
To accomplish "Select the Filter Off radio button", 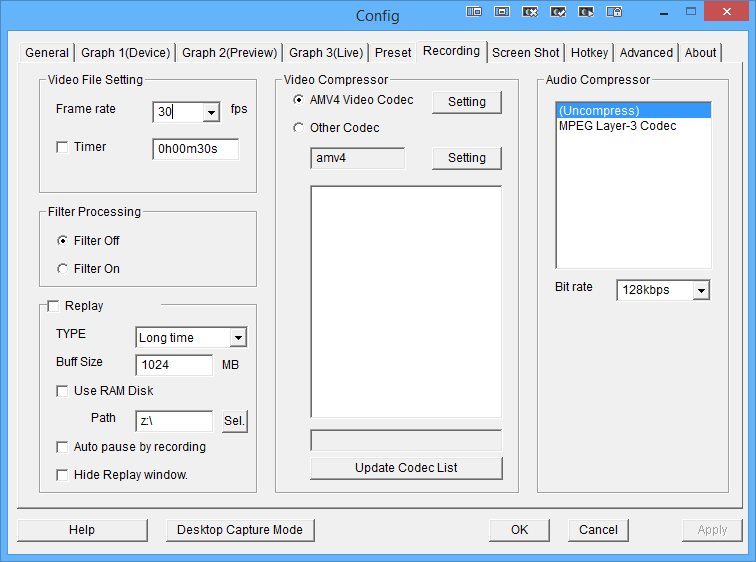I will click(x=62, y=241).
